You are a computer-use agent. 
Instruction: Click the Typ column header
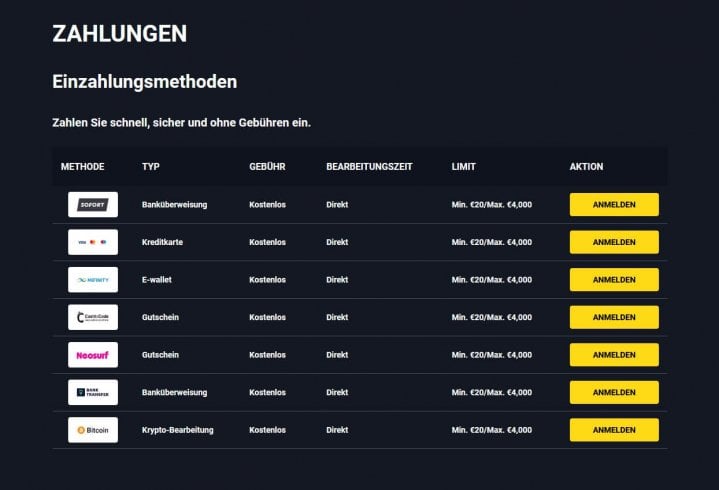point(151,167)
